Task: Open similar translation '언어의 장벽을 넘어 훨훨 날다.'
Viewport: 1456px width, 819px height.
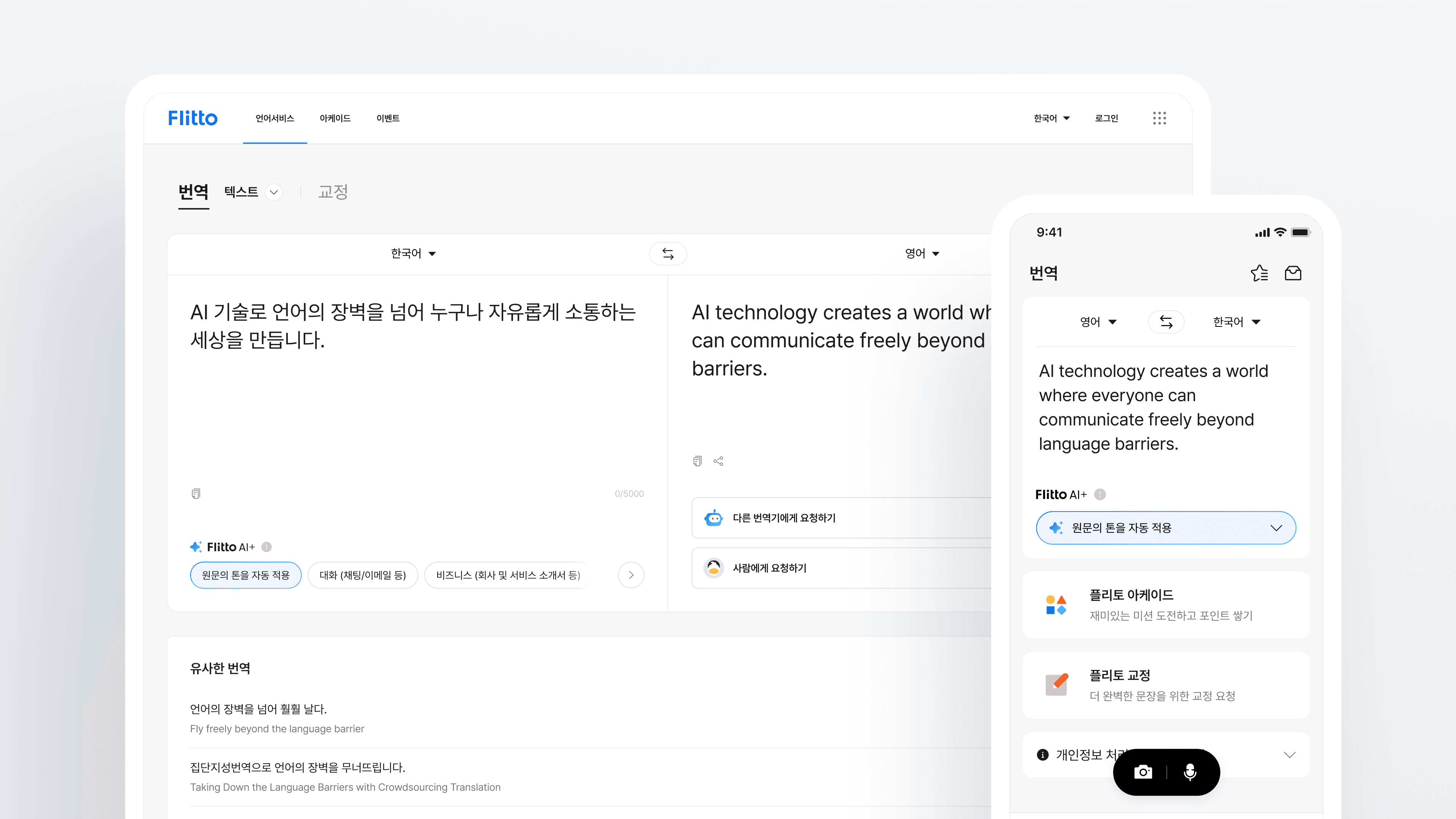Action: tap(258, 709)
